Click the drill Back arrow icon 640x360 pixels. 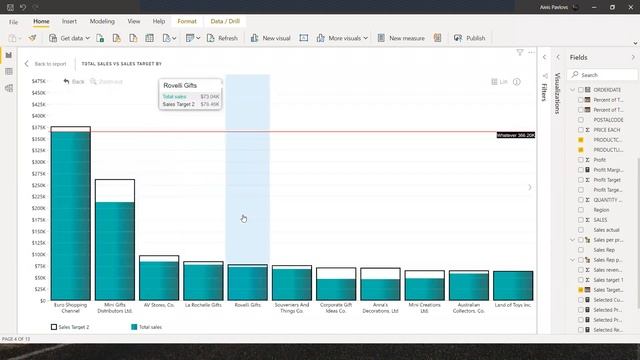point(67,81)
